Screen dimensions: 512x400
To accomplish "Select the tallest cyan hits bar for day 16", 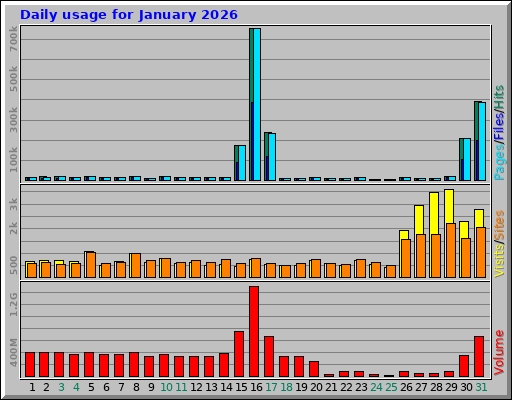I will pos(257,104).
